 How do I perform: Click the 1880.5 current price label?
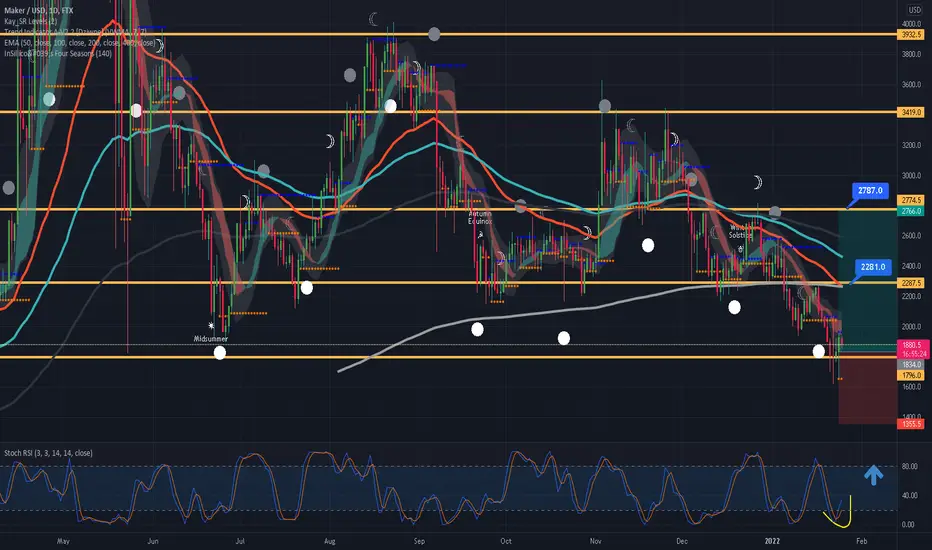(912, 345)
